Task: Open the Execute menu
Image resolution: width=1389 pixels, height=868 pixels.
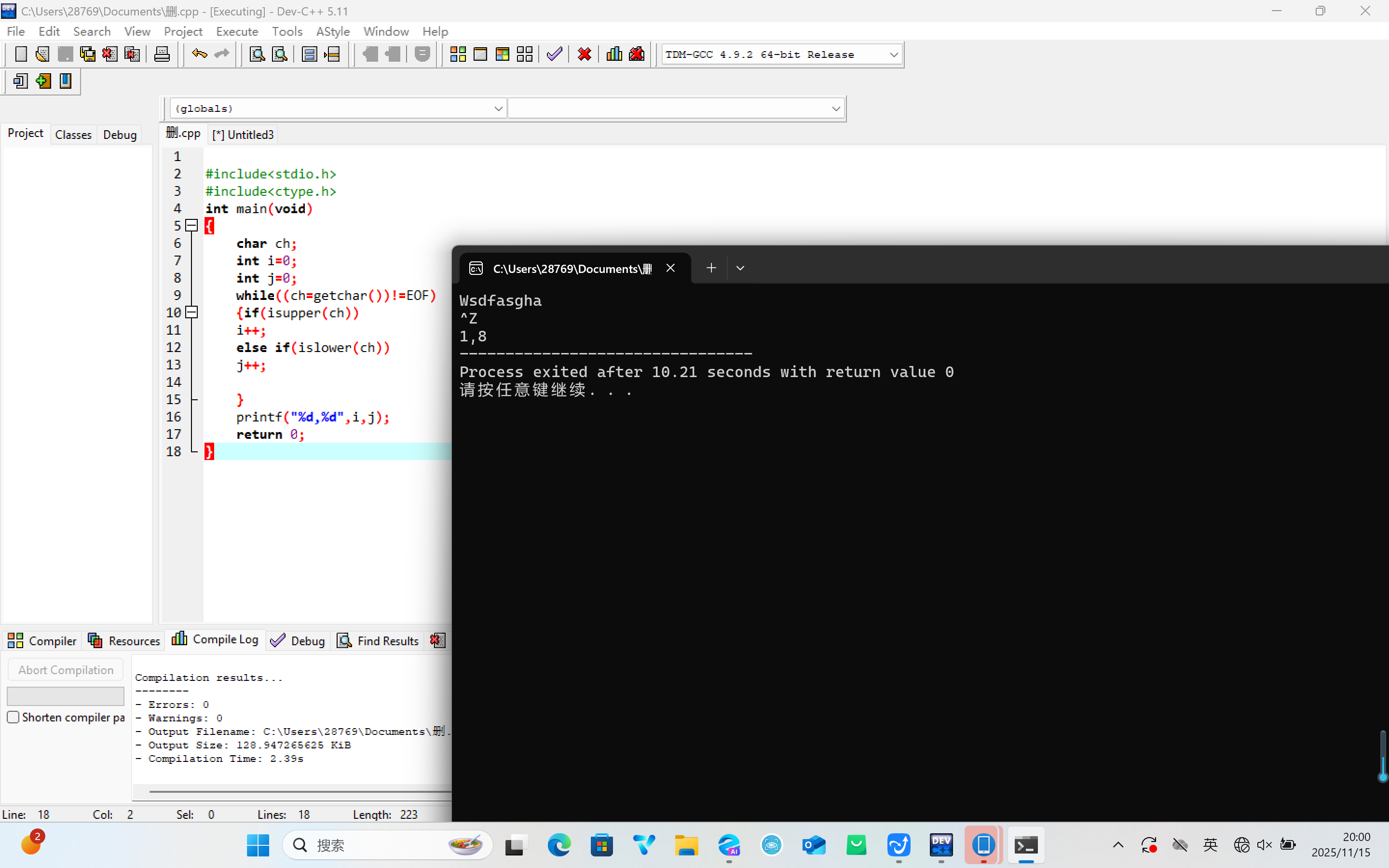Action: coord(236,31)
